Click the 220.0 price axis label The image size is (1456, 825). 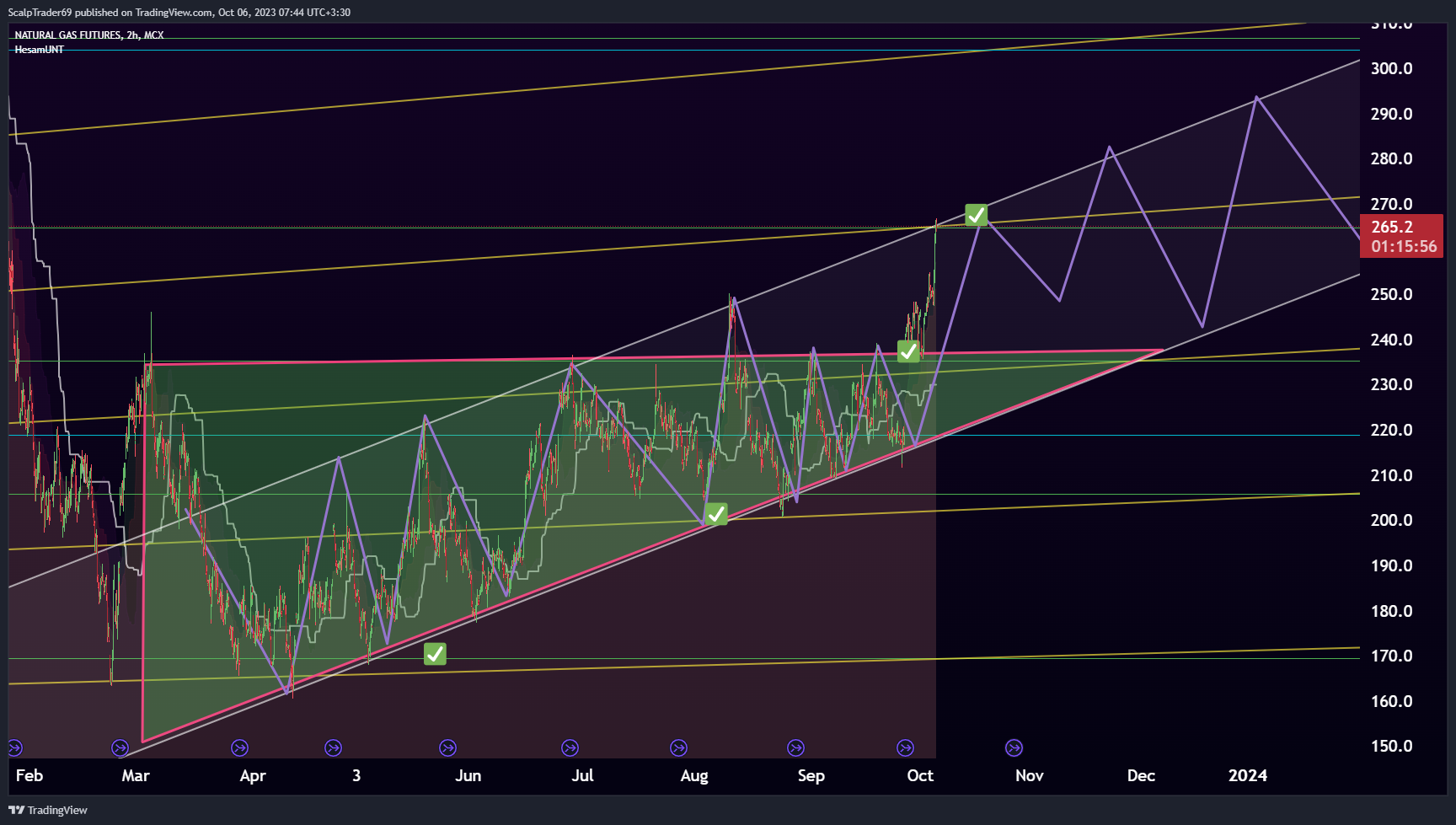1391,430
